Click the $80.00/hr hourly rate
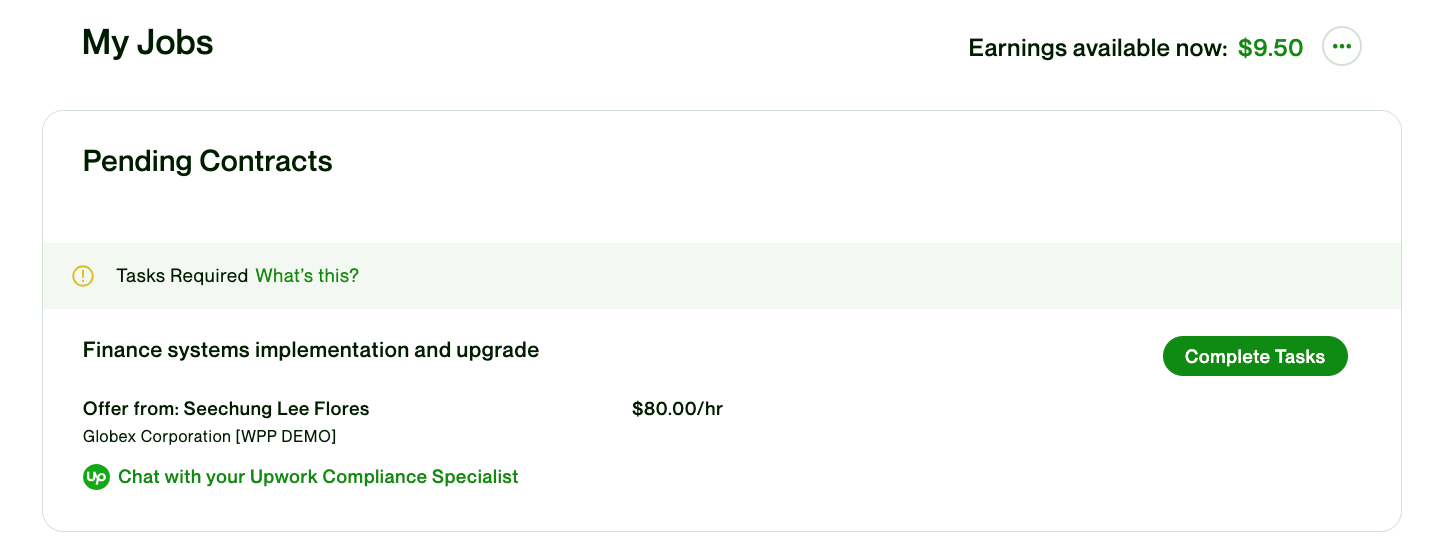This screenshot has height=554, width=1436. point(677,408)
